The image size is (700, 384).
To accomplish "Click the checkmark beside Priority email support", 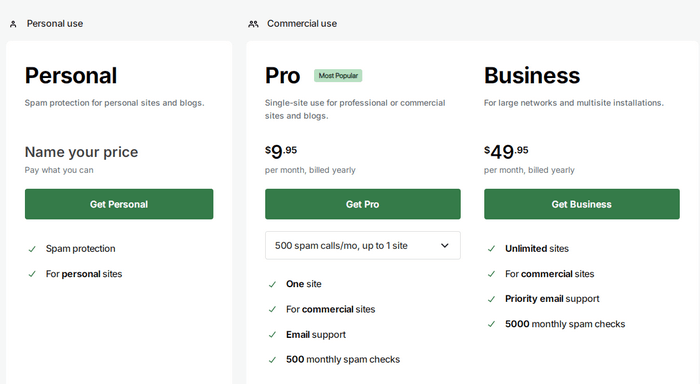I will [492, 299].
